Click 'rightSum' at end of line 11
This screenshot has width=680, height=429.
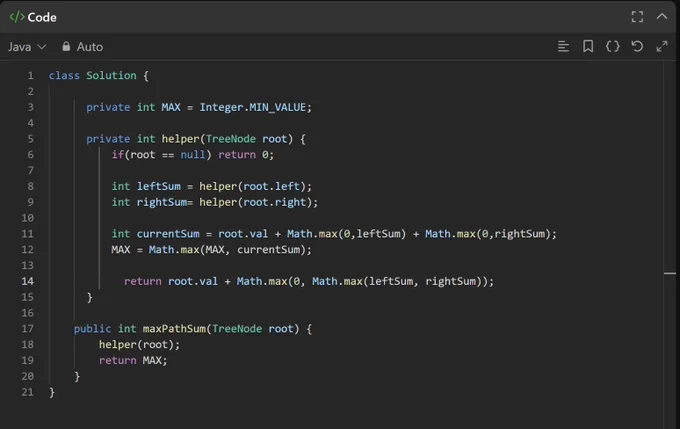[520, 234]
